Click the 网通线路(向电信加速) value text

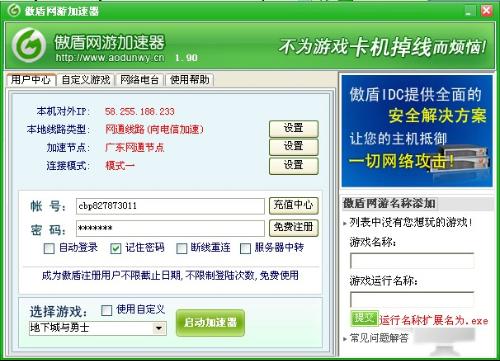[154, 129]
